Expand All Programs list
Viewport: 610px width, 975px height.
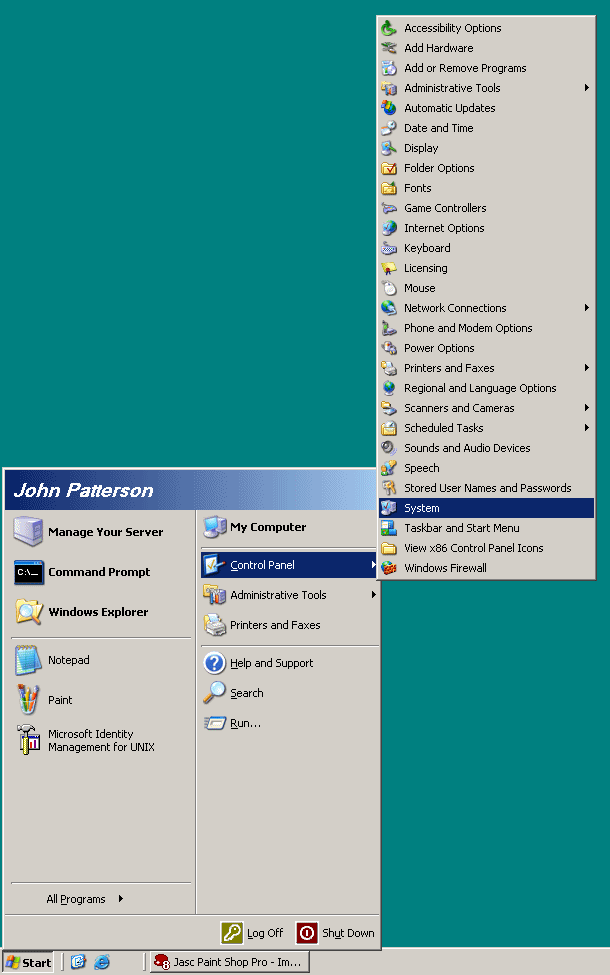[85, 899]
